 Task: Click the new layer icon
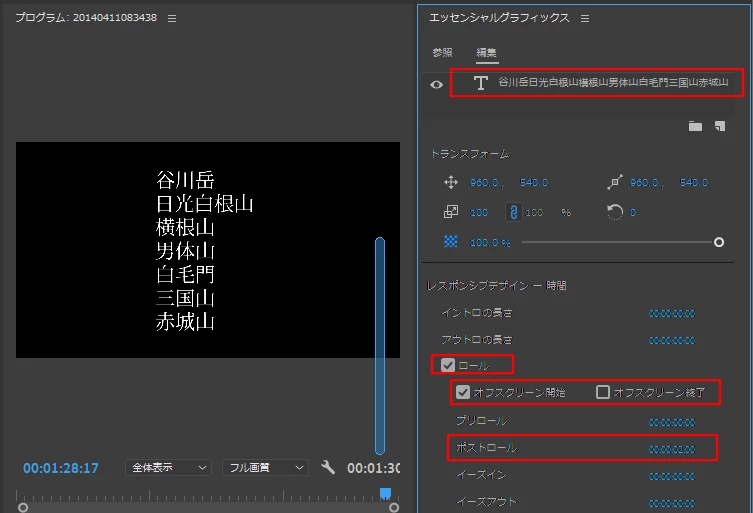pyautogui.click(x=720, y=126)
